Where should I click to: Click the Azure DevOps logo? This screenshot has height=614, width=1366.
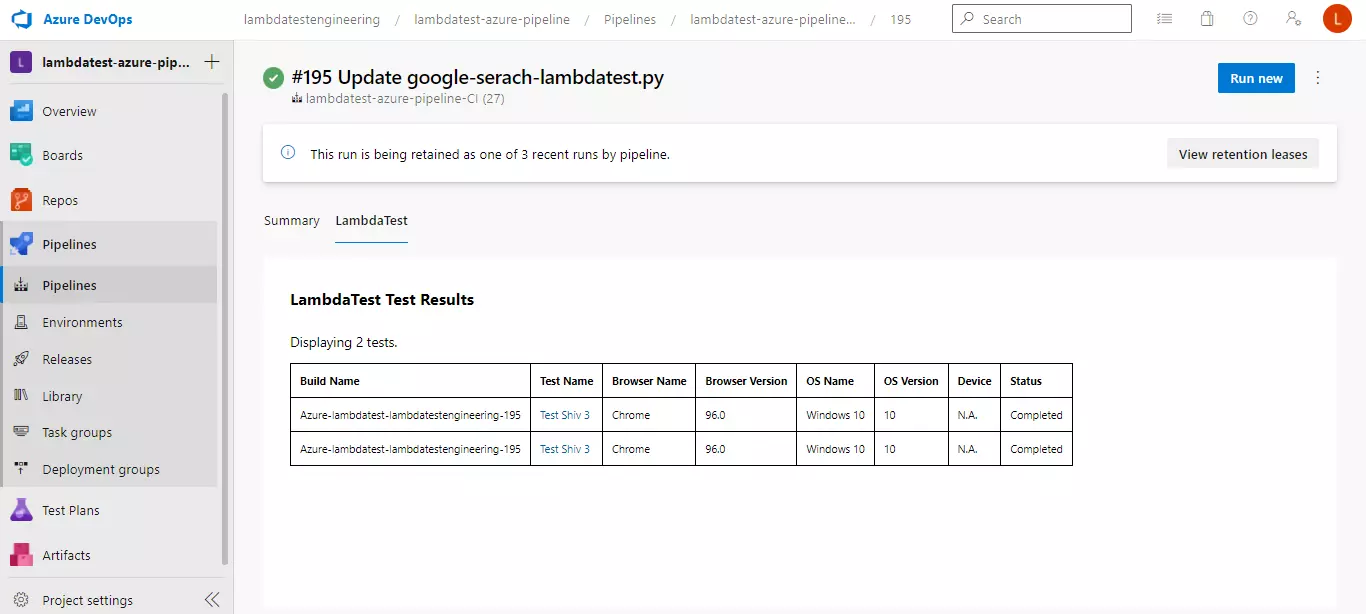point(22,18)
